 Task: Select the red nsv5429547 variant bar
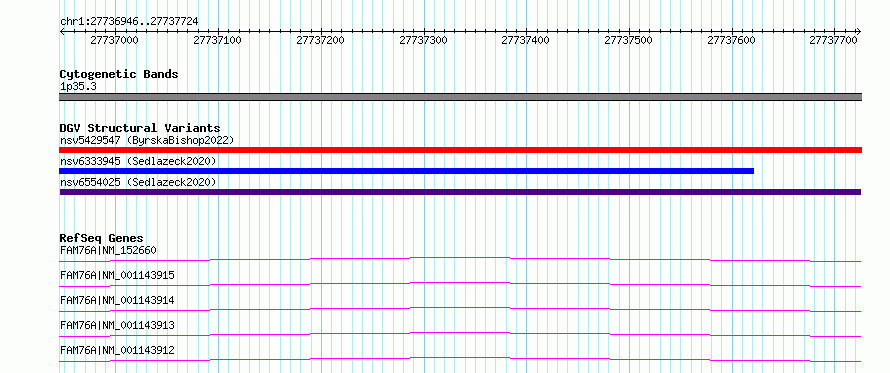coord(460,150)
